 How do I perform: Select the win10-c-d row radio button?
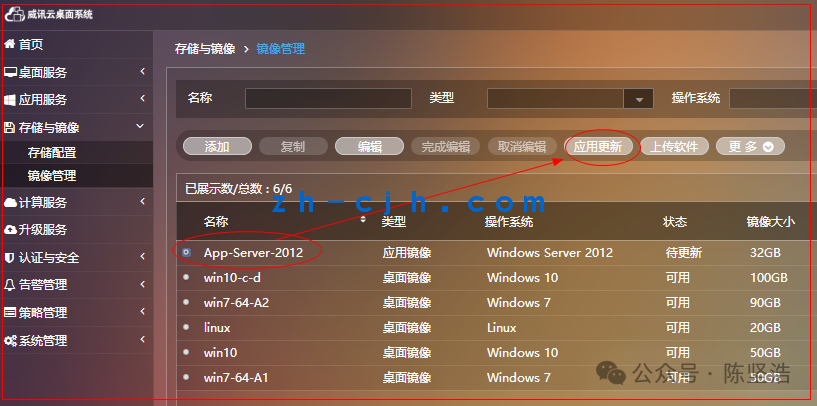pyautogui.click(x=187, y=278)
